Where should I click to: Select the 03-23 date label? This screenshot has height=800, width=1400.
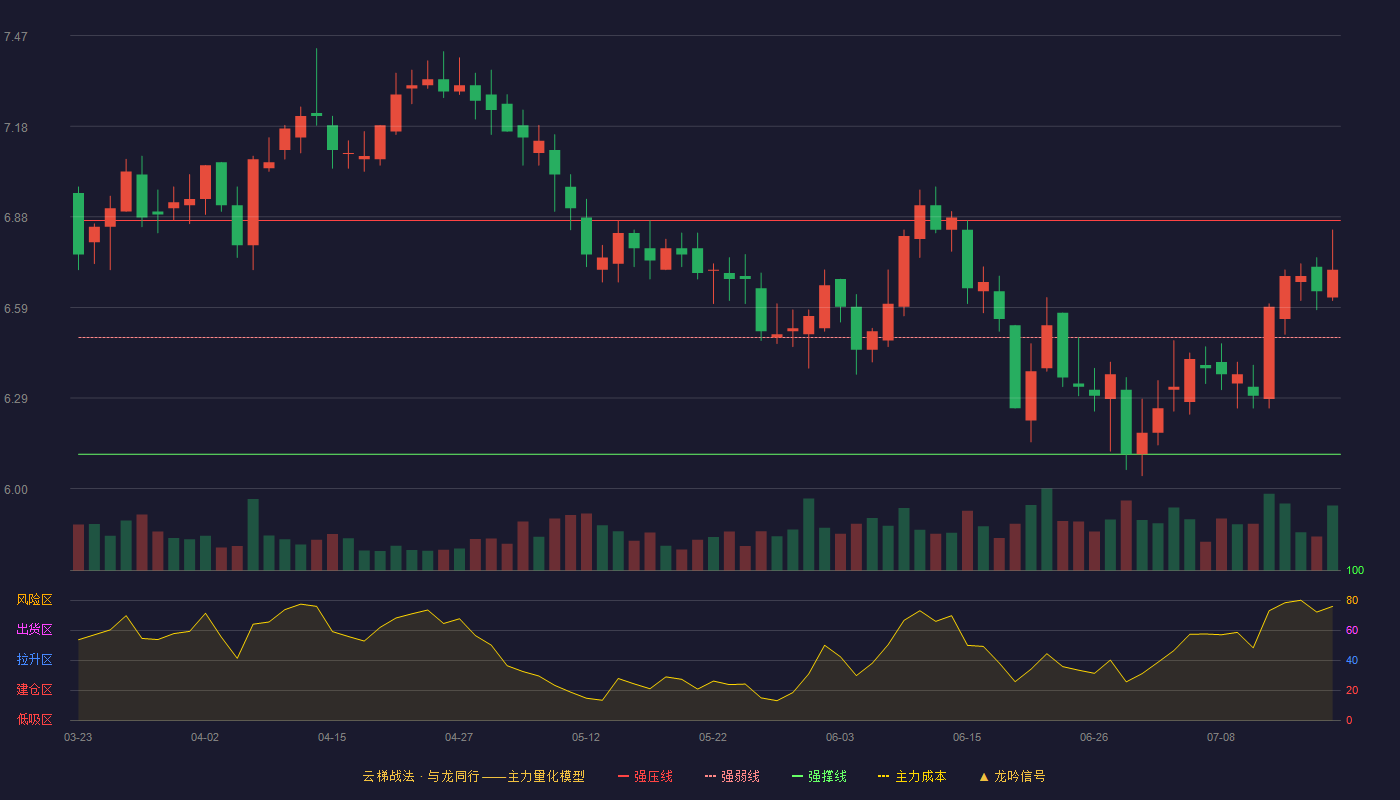[78, 737]
